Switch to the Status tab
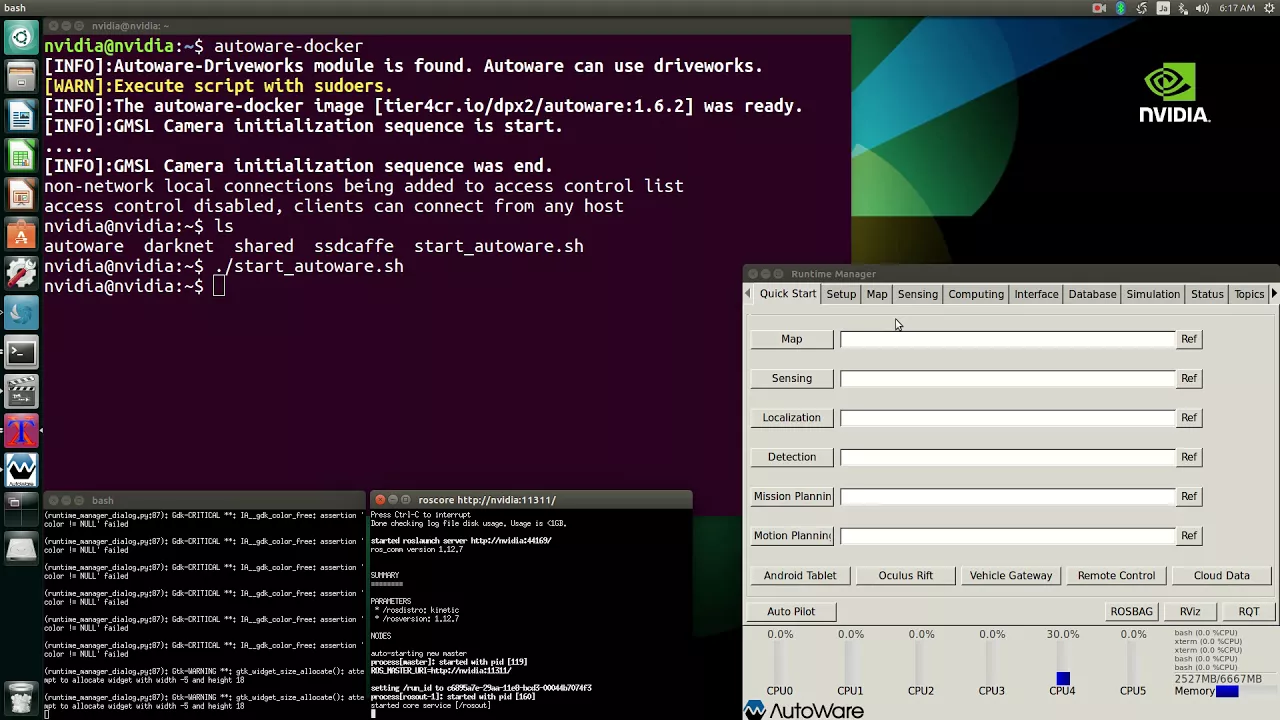This screenshot has width=1280, height=720. 1207,294
